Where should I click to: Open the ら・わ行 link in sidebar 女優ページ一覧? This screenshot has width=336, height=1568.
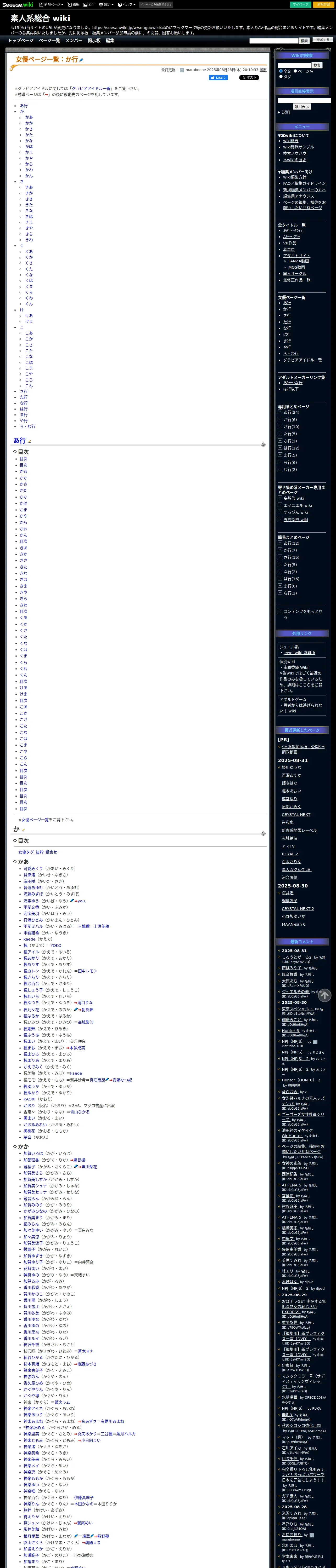[291, 353]
